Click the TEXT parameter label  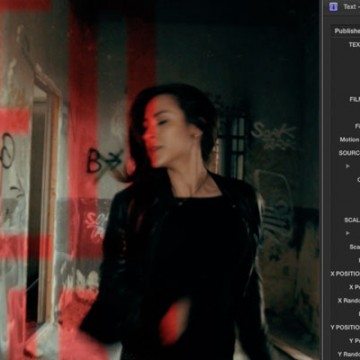pyautogui.click(x=354, y=45)
